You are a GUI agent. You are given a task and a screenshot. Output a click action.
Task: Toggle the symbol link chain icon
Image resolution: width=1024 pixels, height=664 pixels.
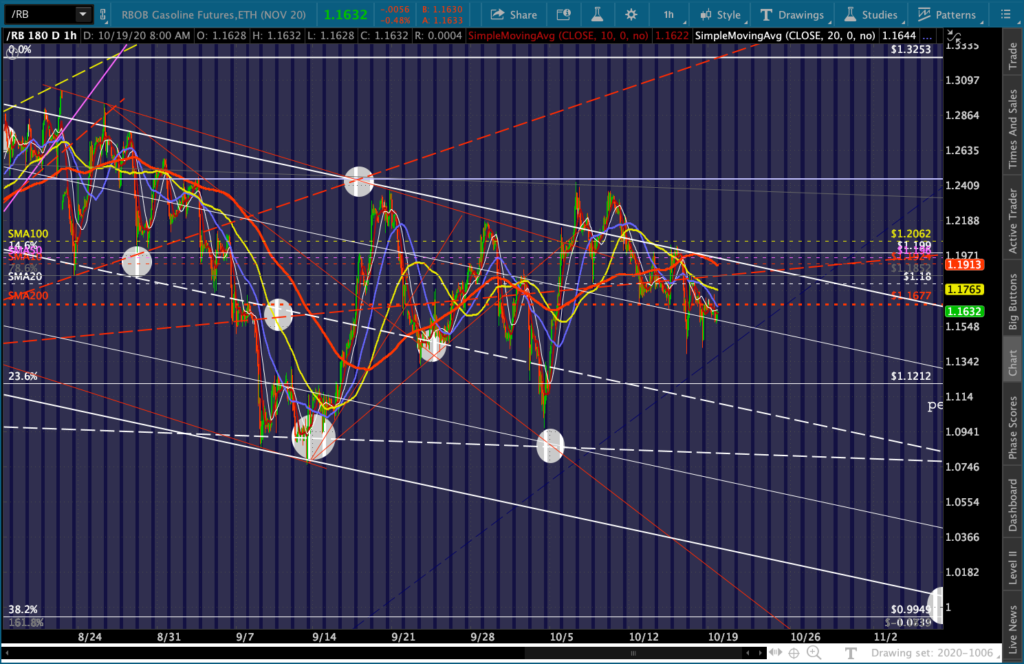point(103,14)
